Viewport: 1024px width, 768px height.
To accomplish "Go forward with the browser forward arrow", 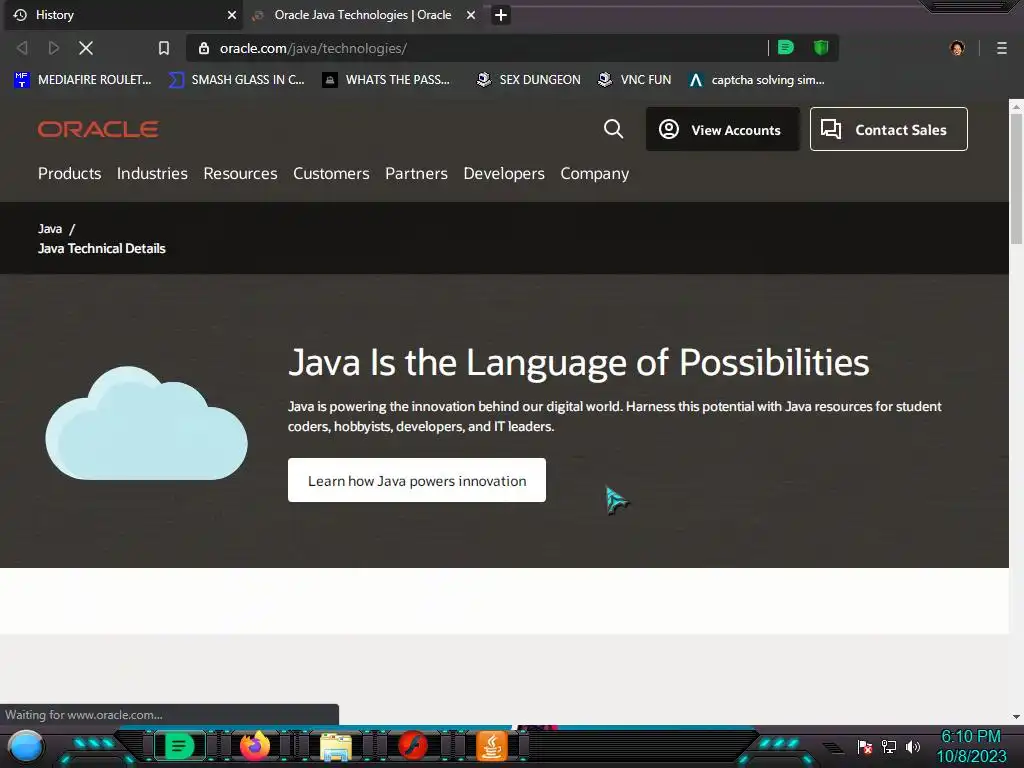I will click(54, 48).
